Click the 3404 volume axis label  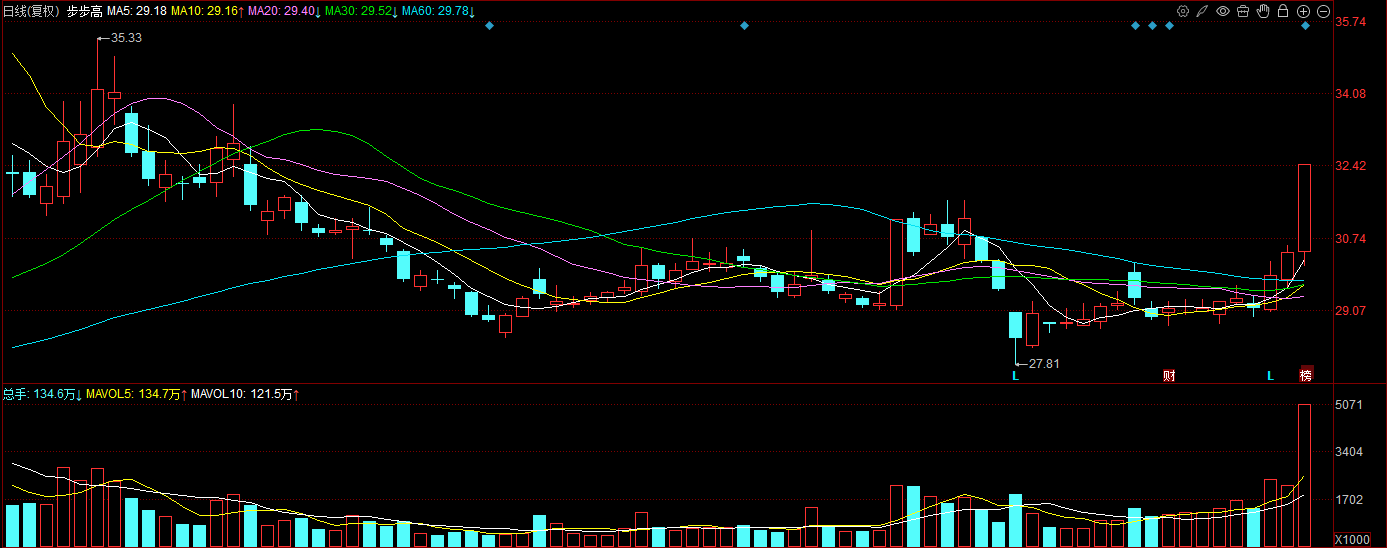(x=1351, y=452)
